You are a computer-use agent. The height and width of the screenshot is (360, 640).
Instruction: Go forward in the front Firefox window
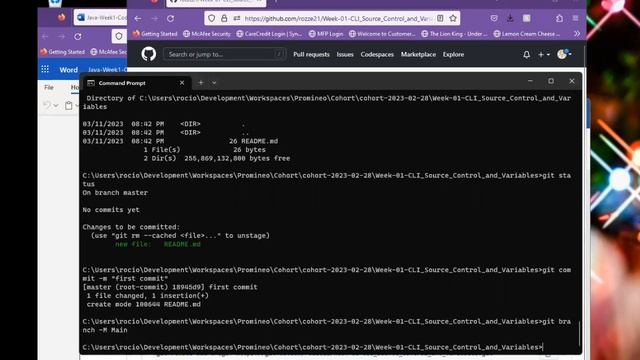coord(154,18)
